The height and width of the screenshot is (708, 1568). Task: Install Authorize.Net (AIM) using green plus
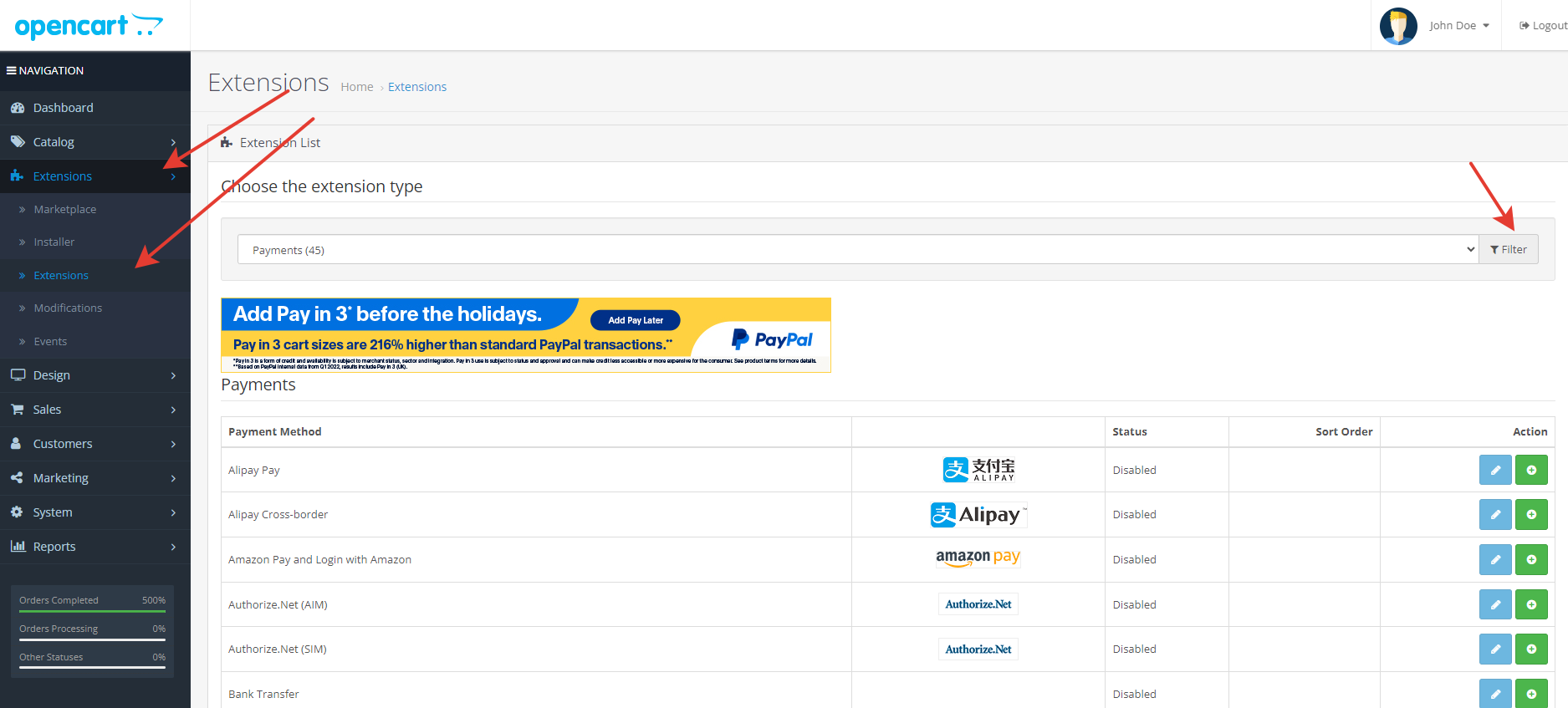1530,604
